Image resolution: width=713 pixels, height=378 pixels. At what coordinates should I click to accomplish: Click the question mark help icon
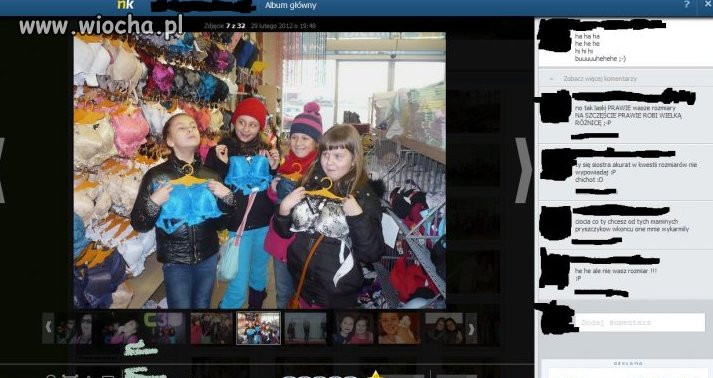click(x=686, y=5)
